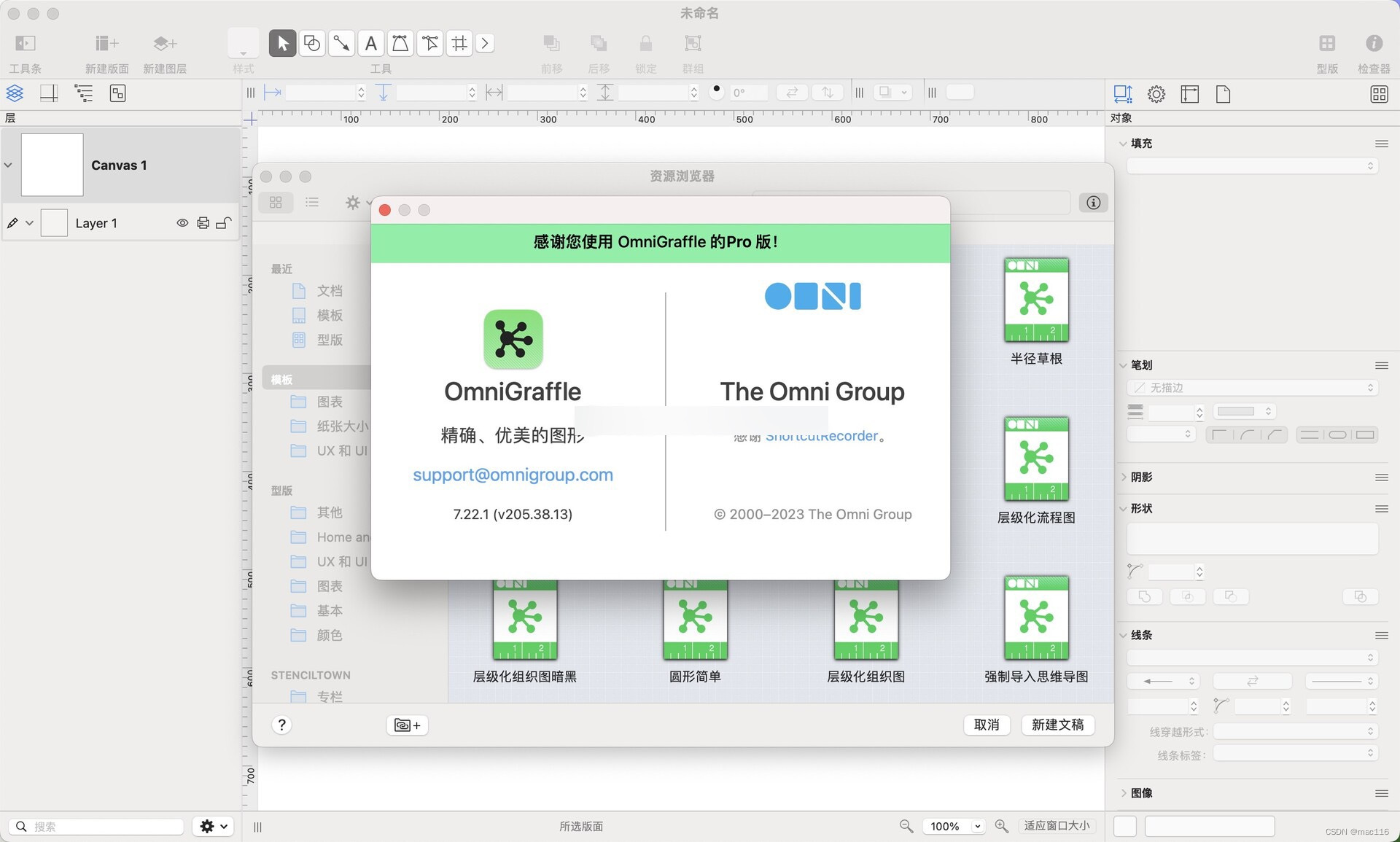Toggle Layer 1 lock icon
1400x842 pixels.
(224, 223)
